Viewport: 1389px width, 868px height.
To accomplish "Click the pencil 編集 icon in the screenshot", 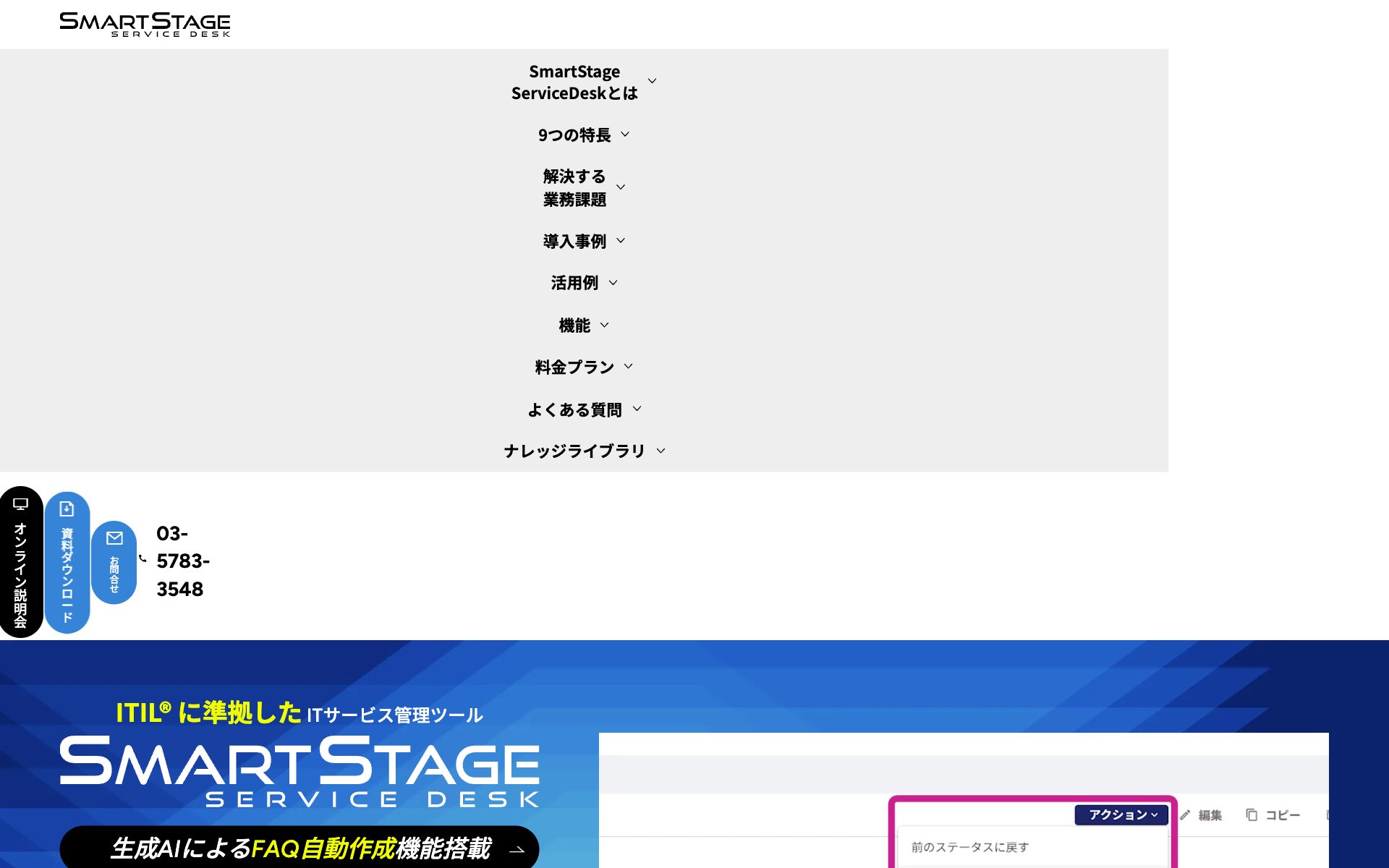I will (1185, 814).
